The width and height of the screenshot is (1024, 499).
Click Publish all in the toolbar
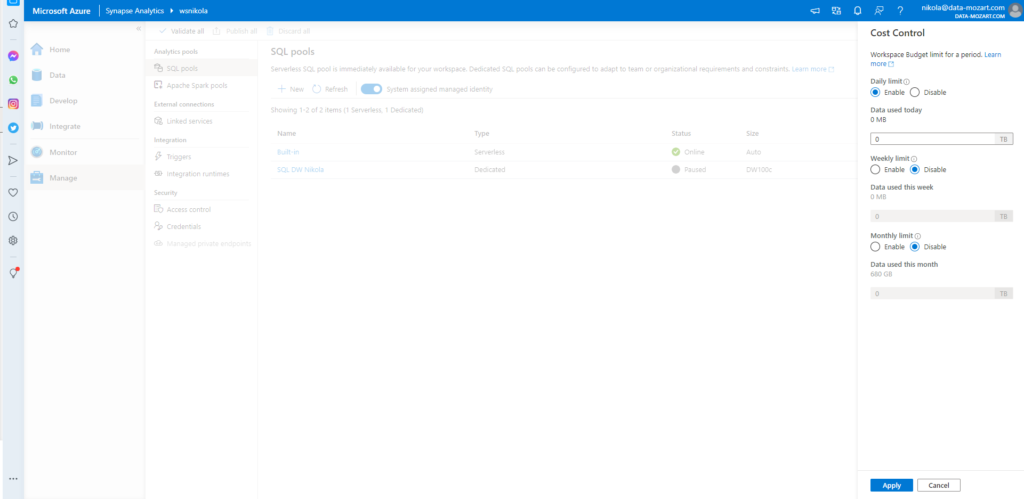(234, 31)
